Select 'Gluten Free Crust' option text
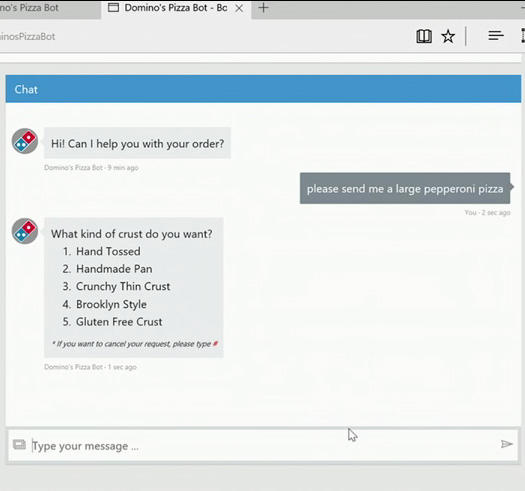 119,322
